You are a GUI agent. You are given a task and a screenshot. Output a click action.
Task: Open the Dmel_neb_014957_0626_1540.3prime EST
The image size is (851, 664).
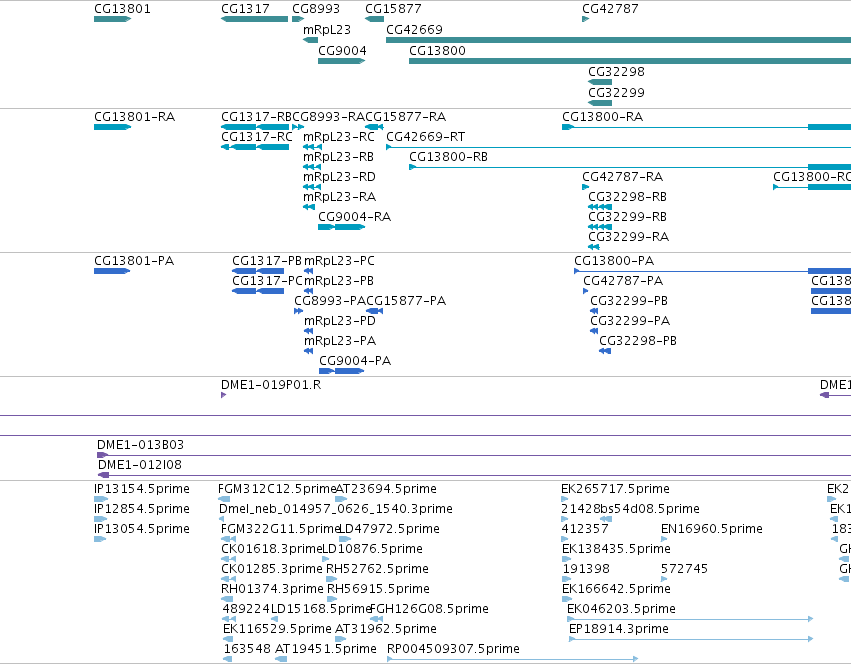pyautogui.click(x=335, y=509)
